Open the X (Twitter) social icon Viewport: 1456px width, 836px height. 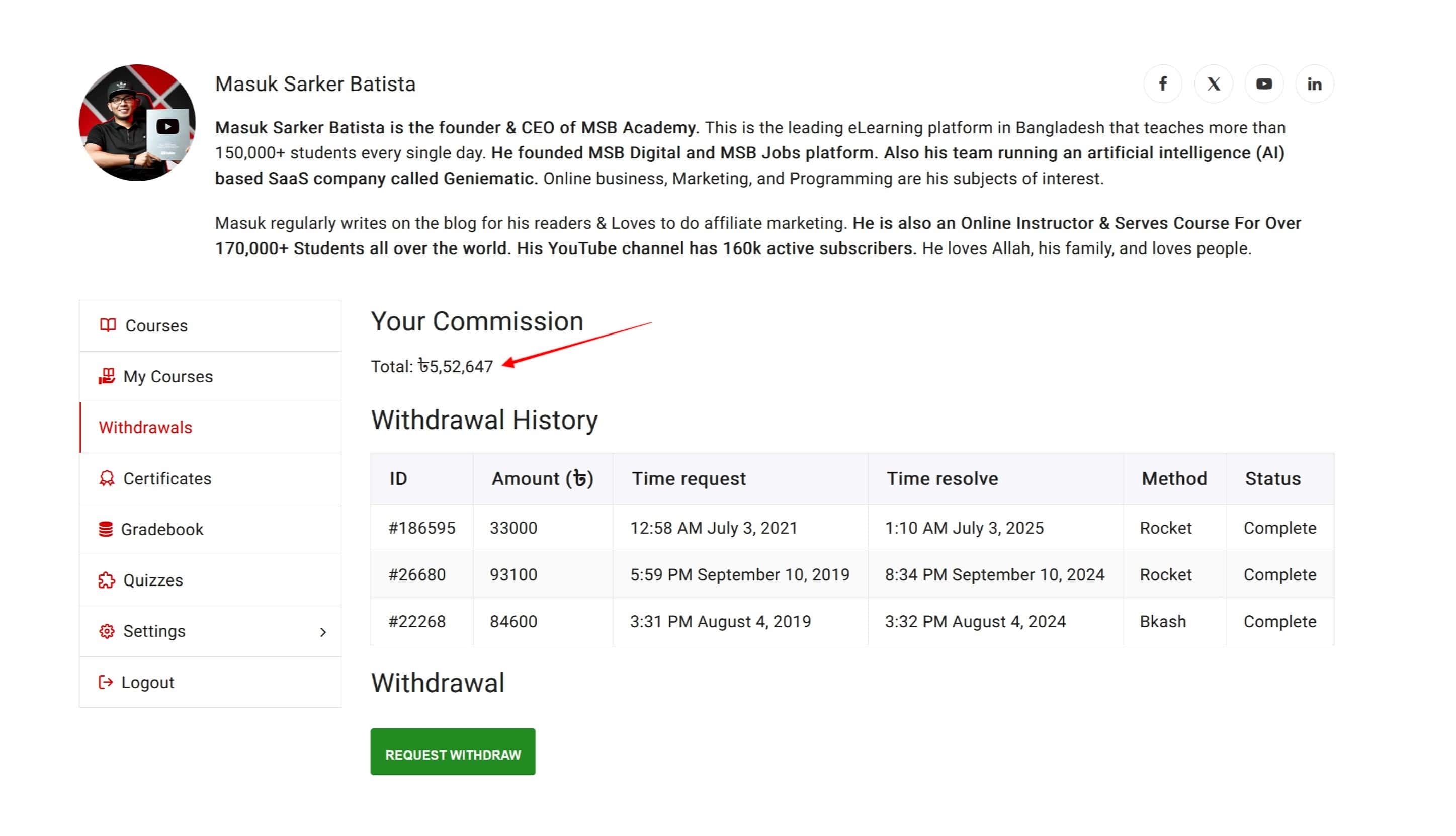click(1213, 84)
